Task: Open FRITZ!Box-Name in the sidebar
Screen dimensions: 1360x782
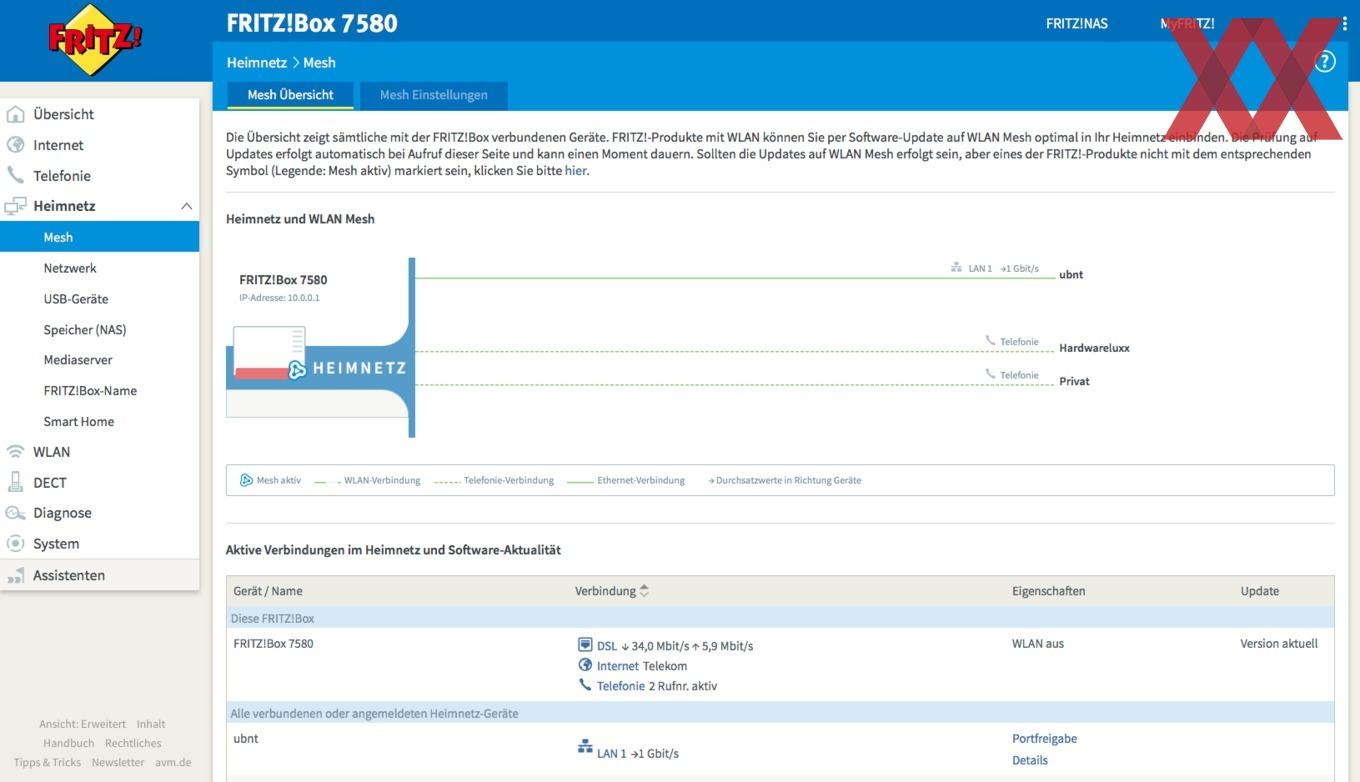Action: click(90, 391)
